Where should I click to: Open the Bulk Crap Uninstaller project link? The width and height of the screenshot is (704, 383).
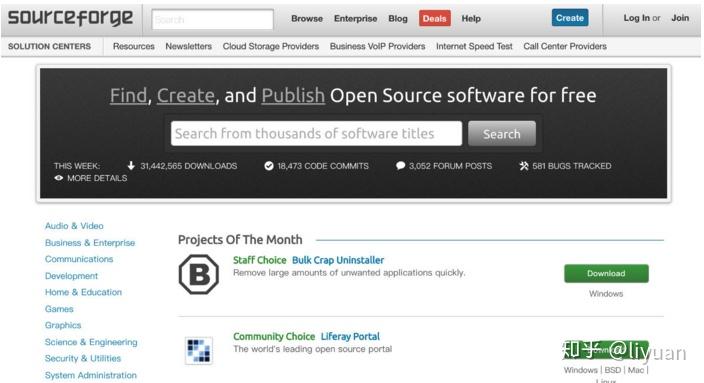(338, 260)
